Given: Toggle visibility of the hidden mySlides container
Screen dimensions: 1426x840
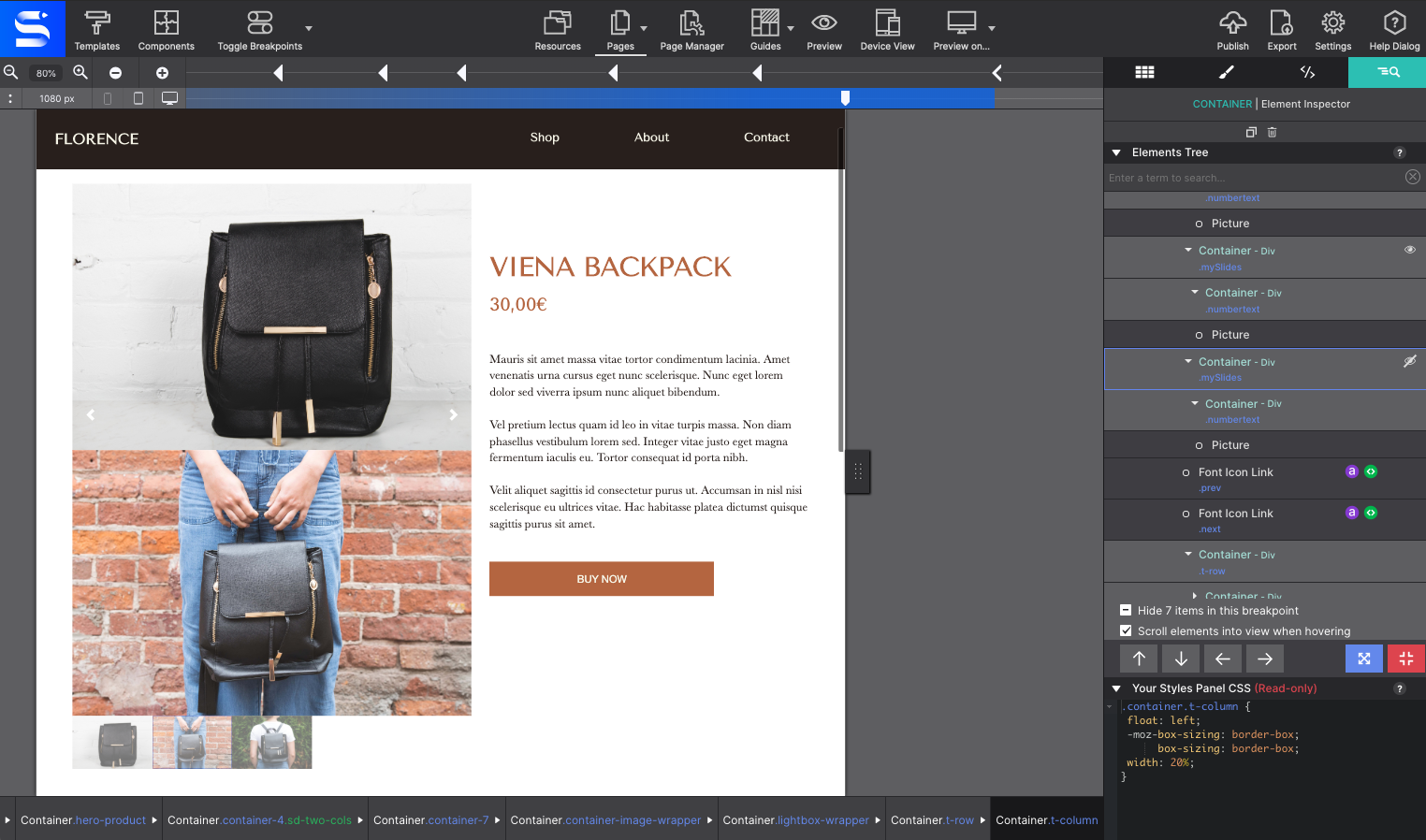Looking at the screenshot, I should tap(1409, 362).
